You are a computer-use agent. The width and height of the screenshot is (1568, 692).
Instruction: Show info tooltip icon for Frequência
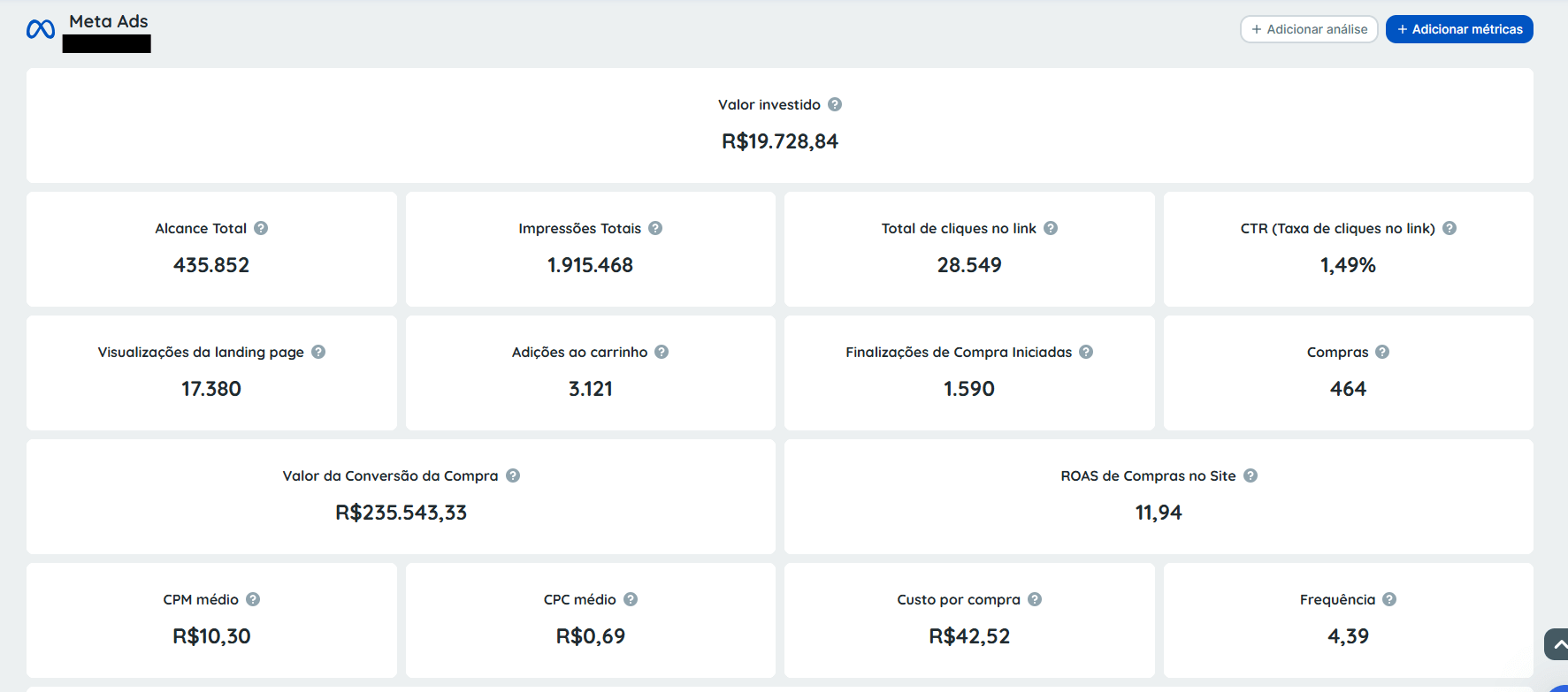point(1389,599)
